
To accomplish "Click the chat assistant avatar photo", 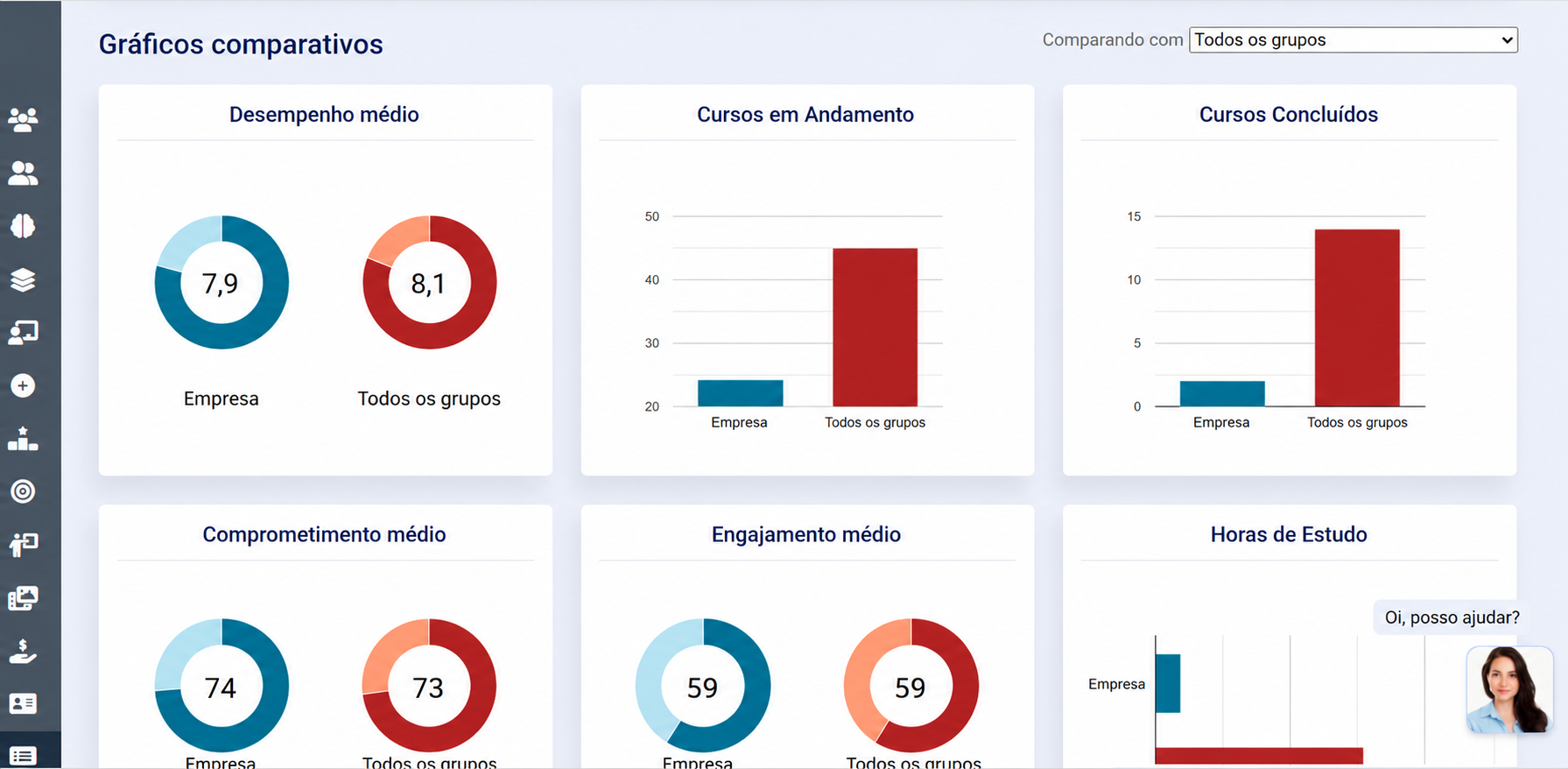I will tap(1509, 689).
